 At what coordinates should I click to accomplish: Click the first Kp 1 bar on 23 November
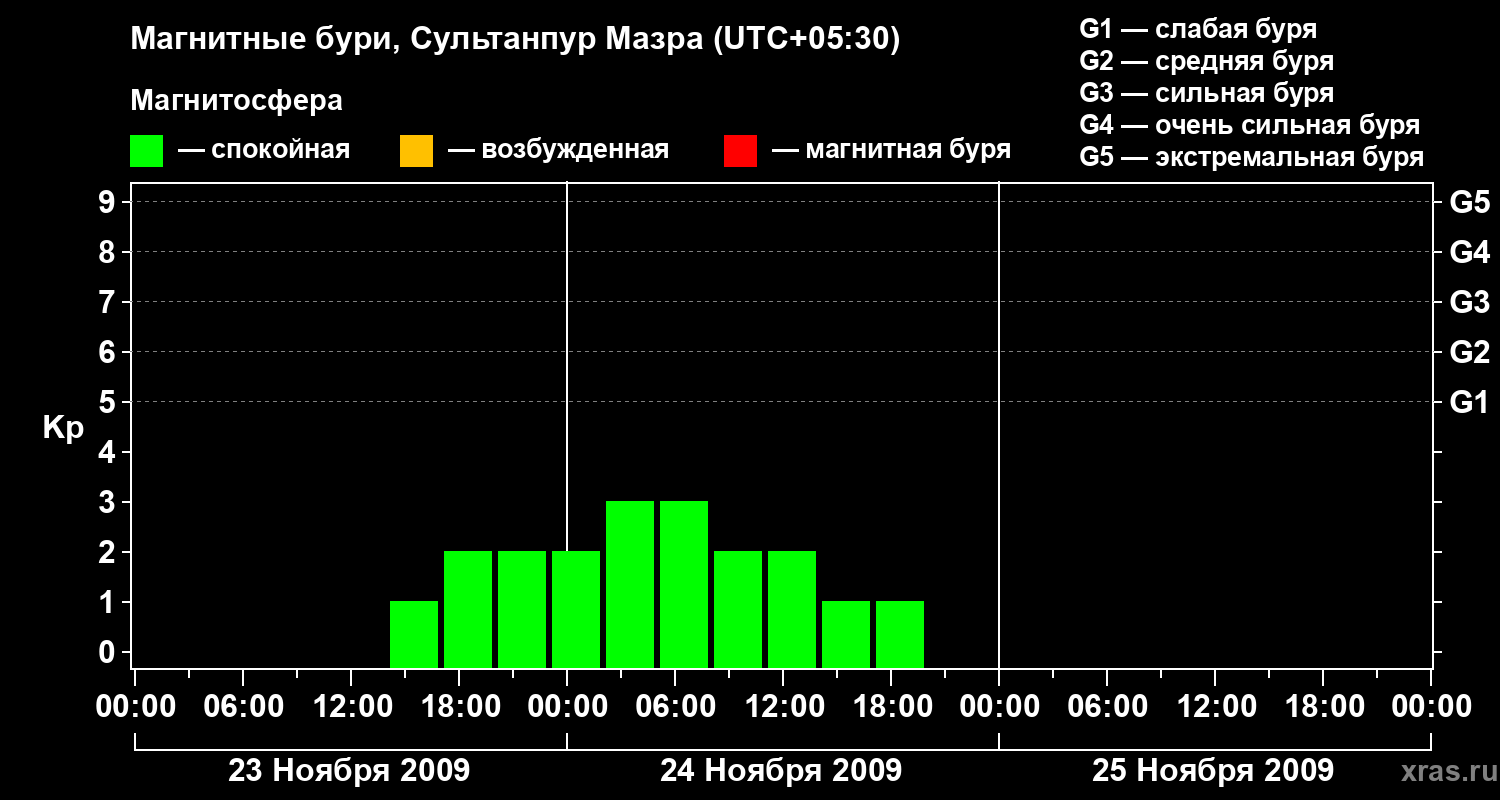(414, 634)
